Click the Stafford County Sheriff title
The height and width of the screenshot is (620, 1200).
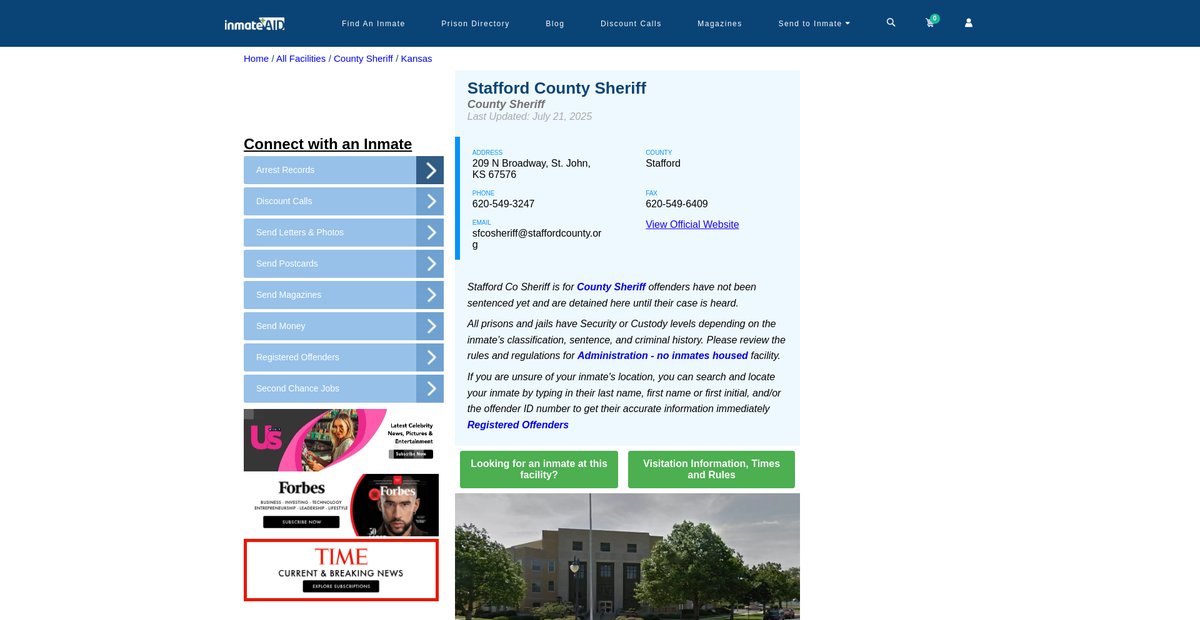556,88
